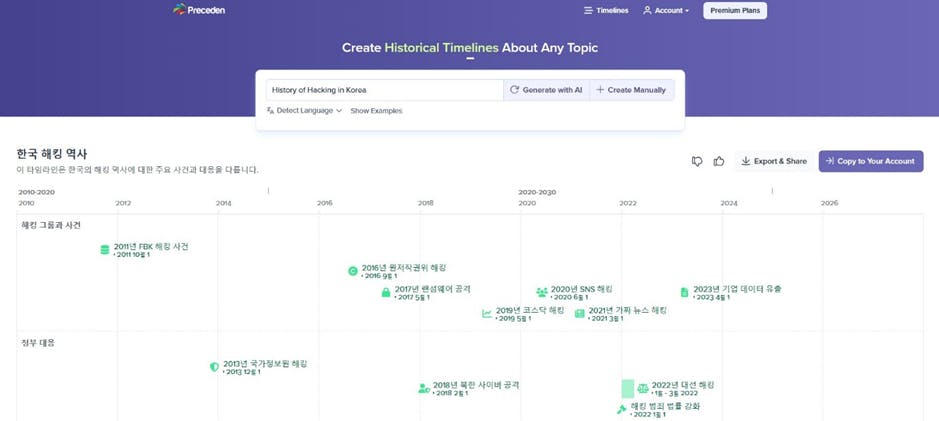This screenshot has height=421, width=939.
Task: Select the 2020년 SNS 해킹 people icon
Action: click(542, 292)
